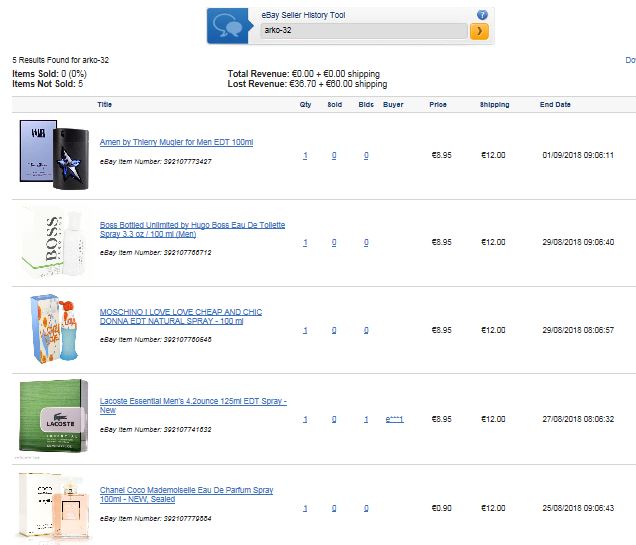Click the Bids value in Boss Bottled row
Viewport: 636px width, 545px height.
(366, 242)
